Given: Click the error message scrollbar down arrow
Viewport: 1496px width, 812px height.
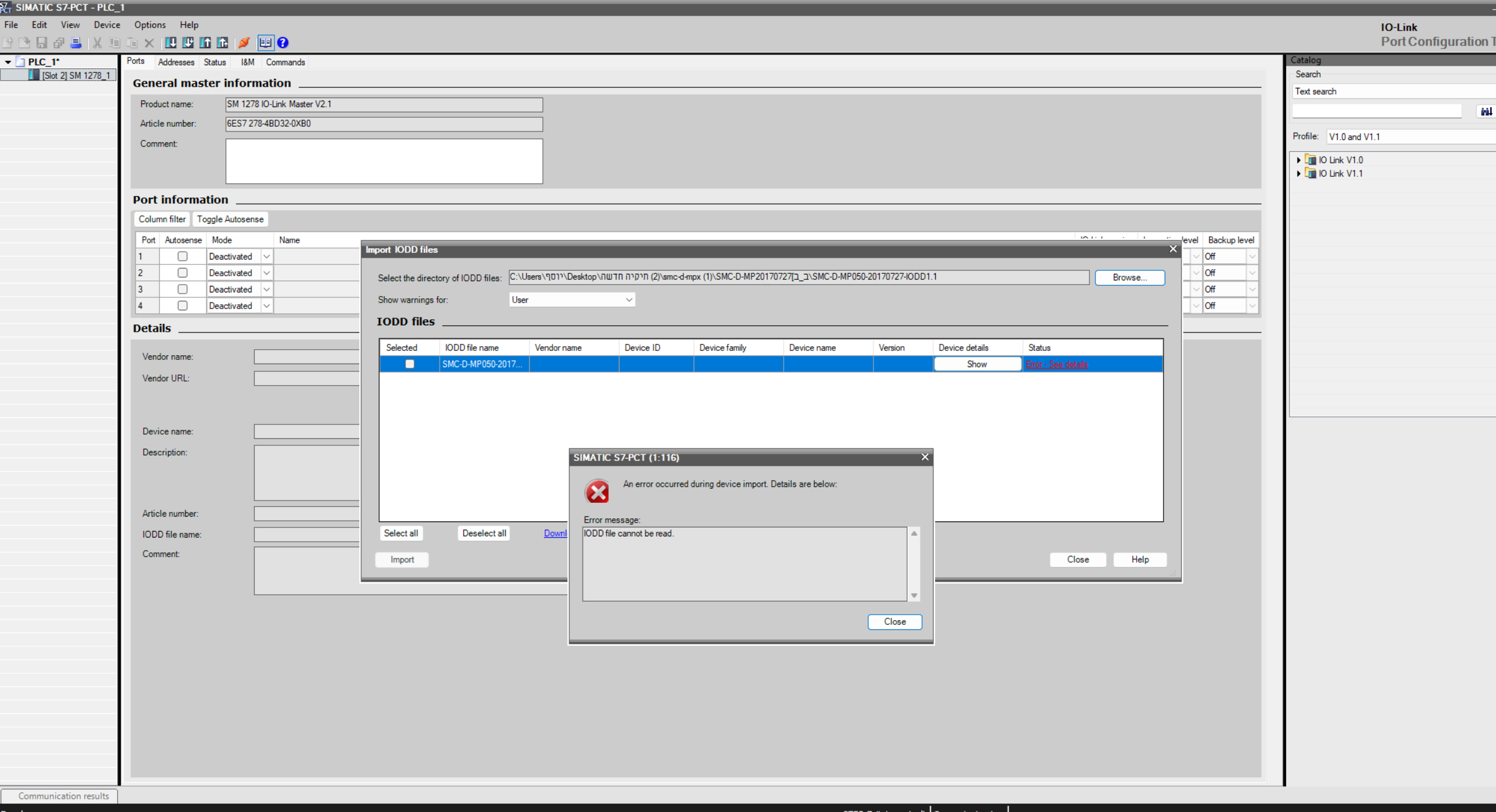Looking at the screenshot, I should tap(914, 596).
